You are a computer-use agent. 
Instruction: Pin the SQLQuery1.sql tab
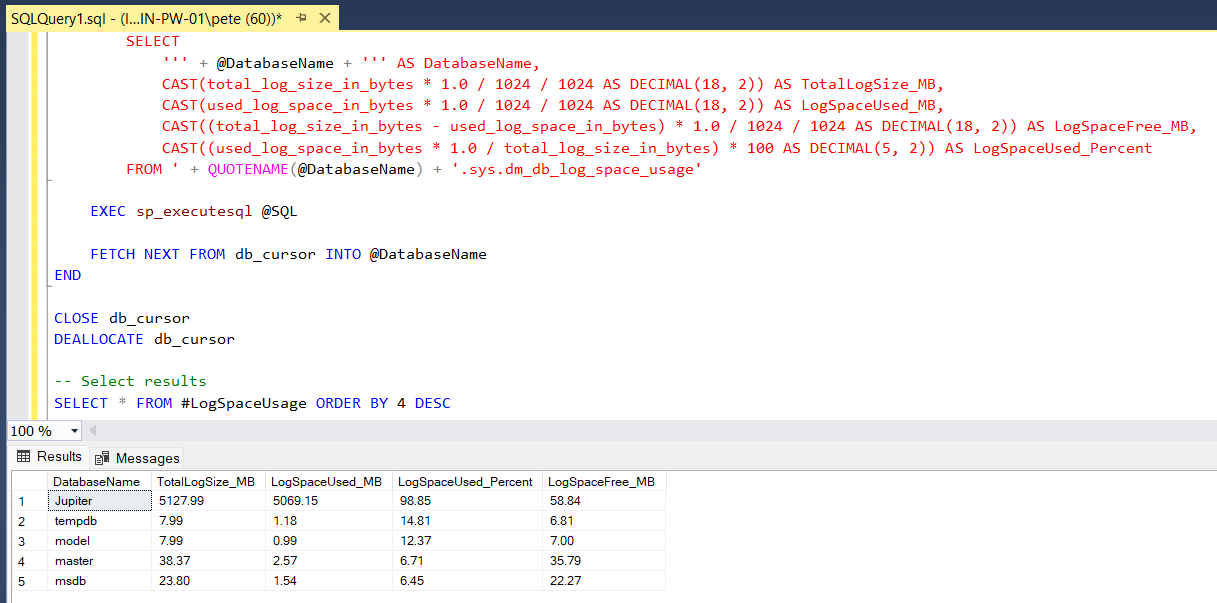point(300,19)
